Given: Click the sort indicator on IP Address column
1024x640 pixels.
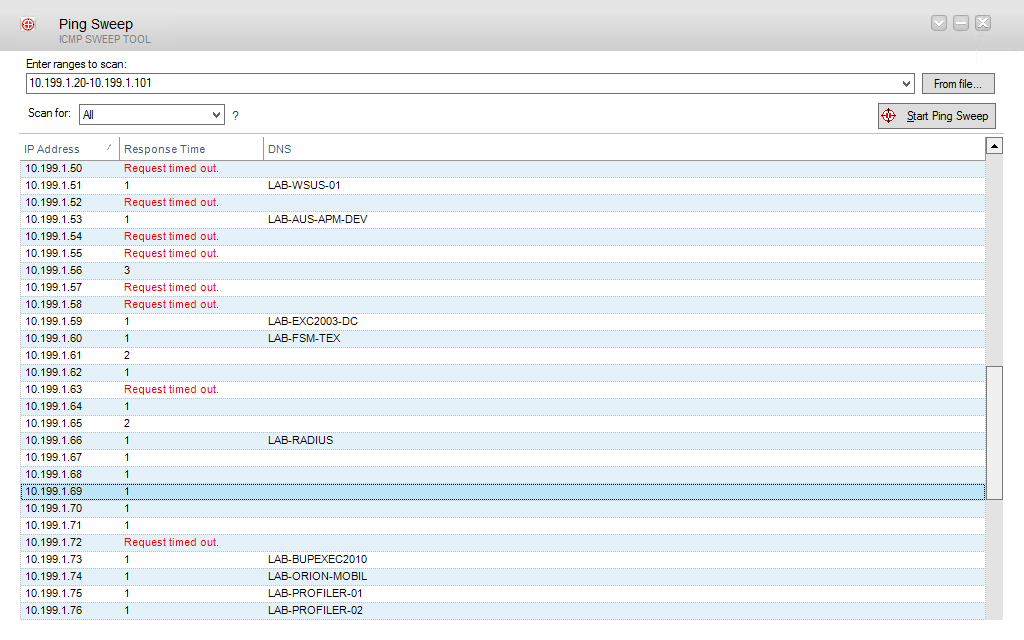Looking at the screenshot, I should [x=110, y=148].
